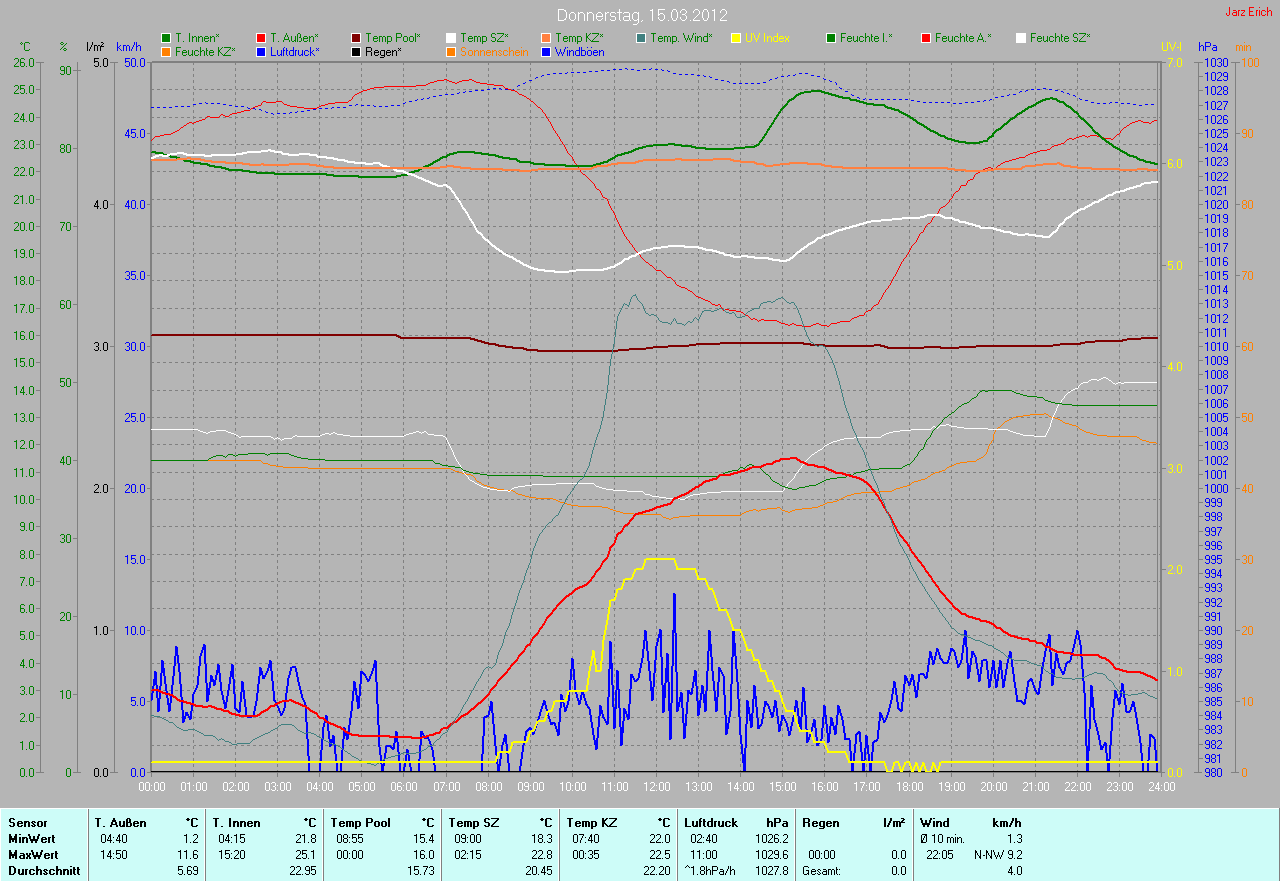1280x881 pixels.
Task: Click the teal Temp. Wind legend swatch
Action: 641,38
